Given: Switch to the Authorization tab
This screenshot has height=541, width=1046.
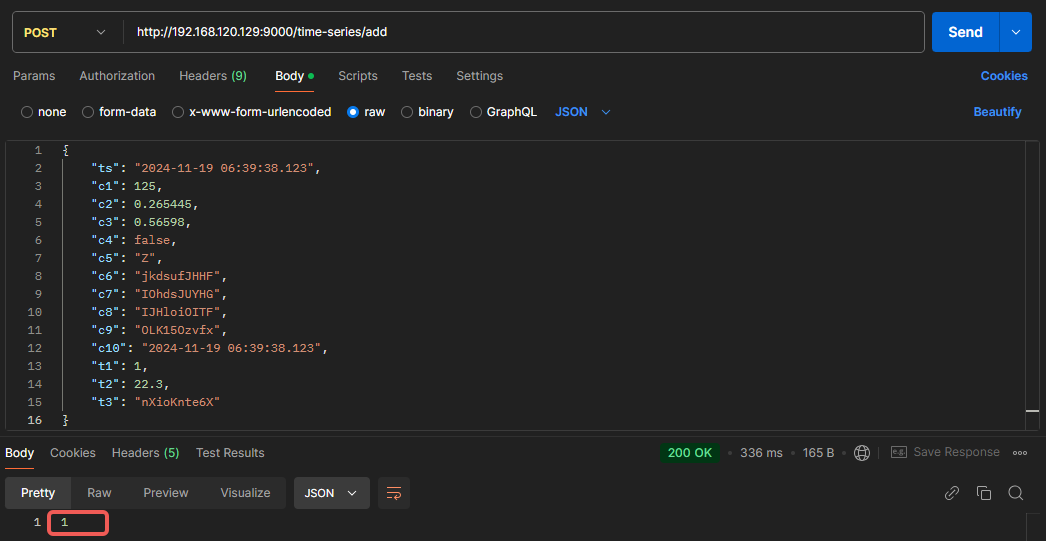Looking at the screenshot, I should coord(117,76).
